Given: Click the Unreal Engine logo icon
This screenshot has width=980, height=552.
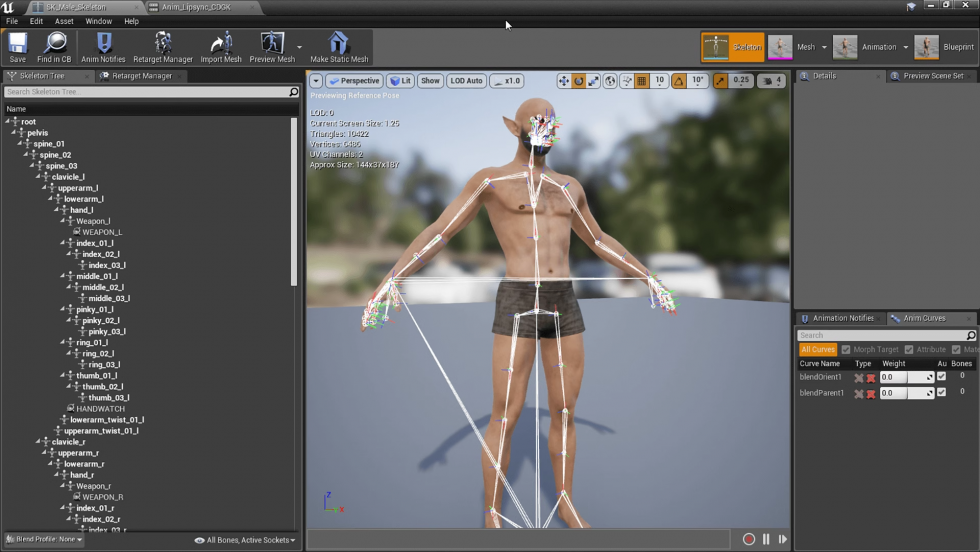Looking at the screenshot, I should point(8,7).
